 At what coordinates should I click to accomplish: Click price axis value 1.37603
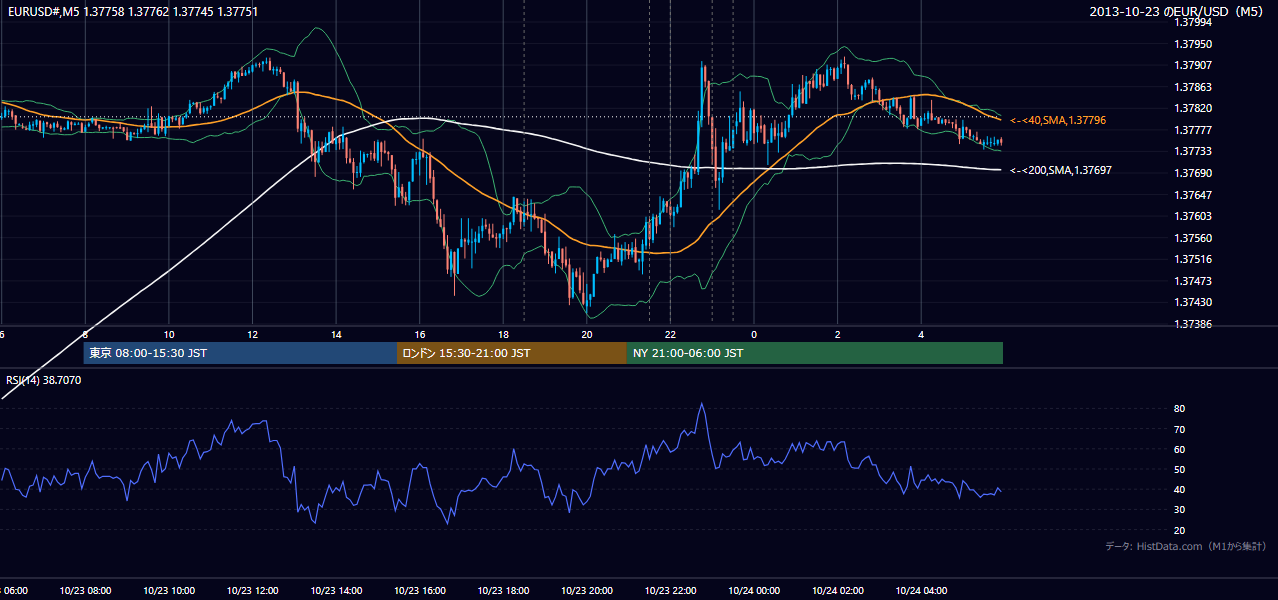1193,216
